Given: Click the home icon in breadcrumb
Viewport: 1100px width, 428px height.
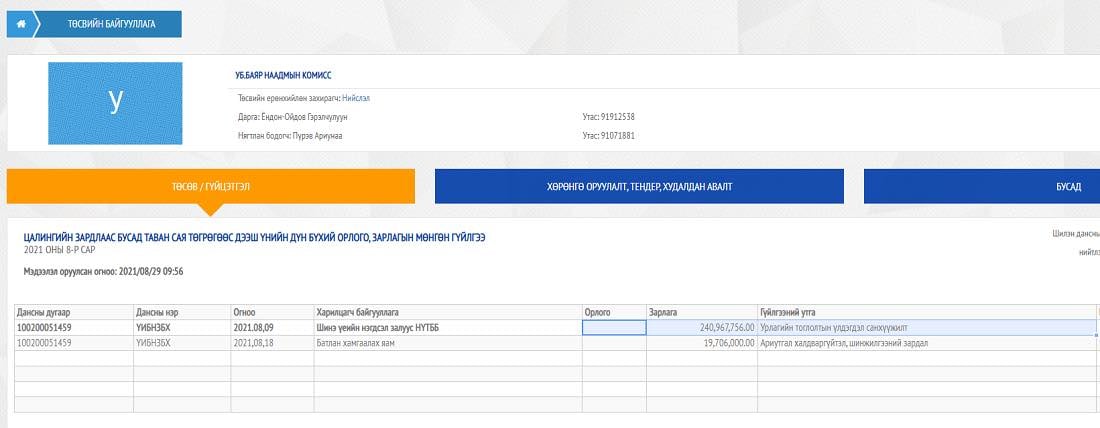Looking at the screenshot, I should 21,24.
